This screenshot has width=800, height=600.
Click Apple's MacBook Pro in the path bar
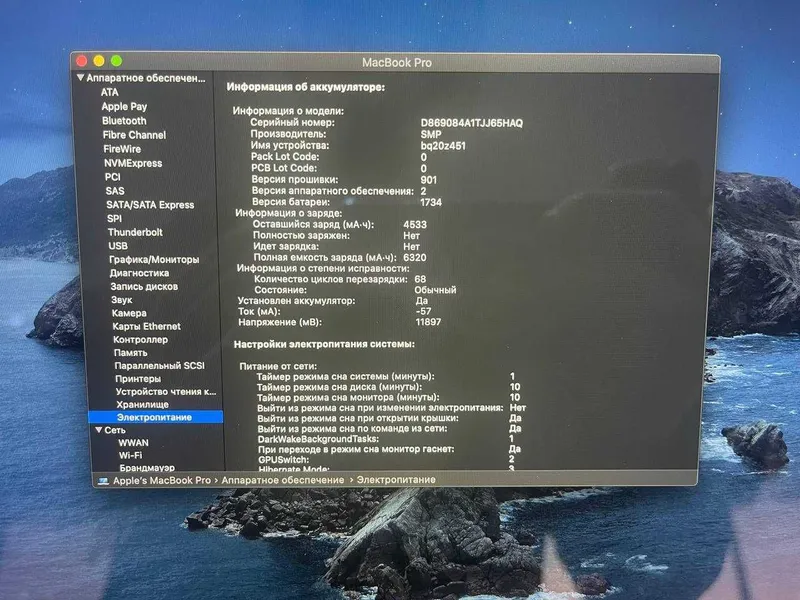(162, 481)
